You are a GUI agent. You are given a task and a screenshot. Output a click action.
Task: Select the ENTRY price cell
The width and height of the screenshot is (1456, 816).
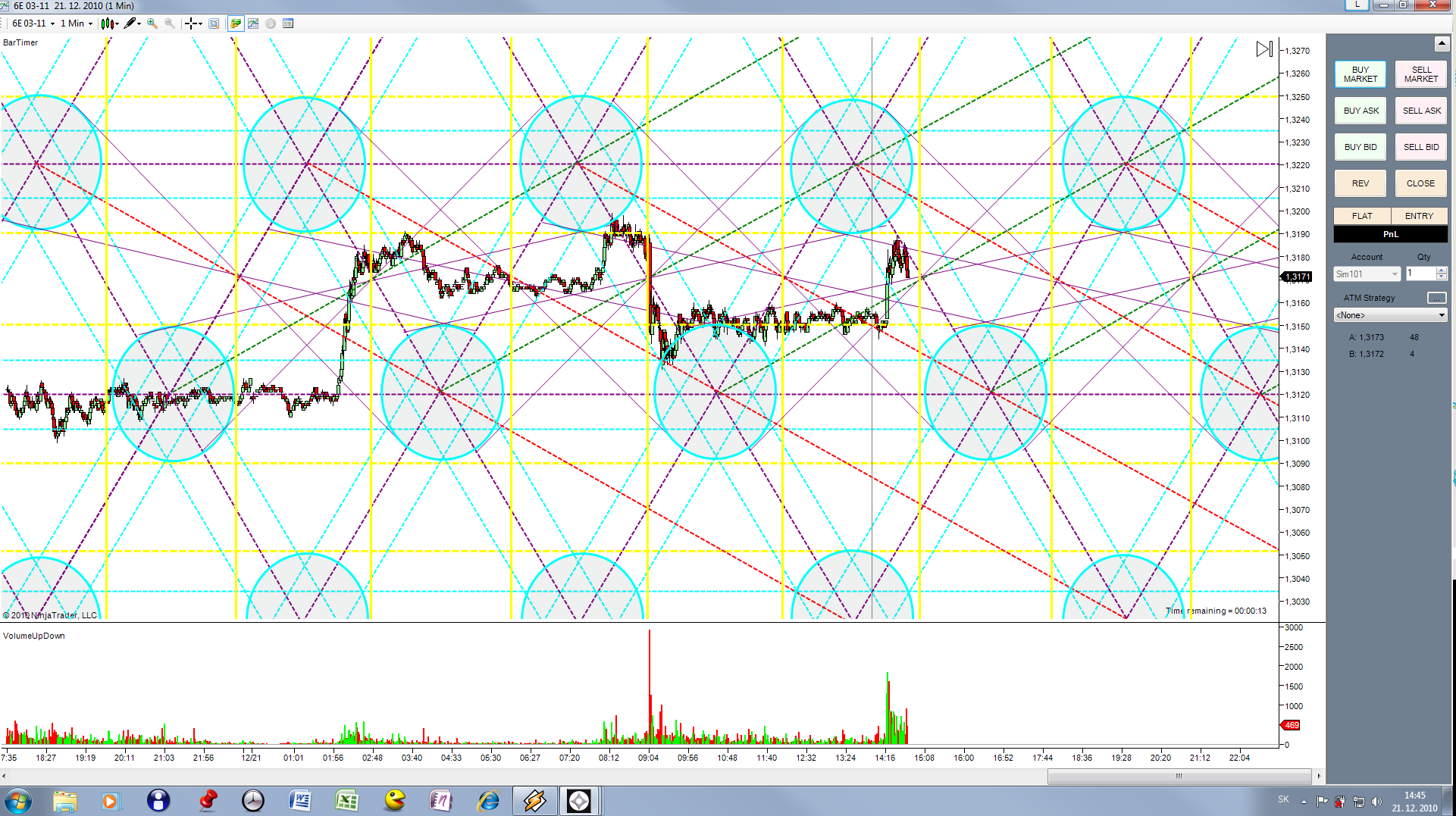(x=1419, y=216)
